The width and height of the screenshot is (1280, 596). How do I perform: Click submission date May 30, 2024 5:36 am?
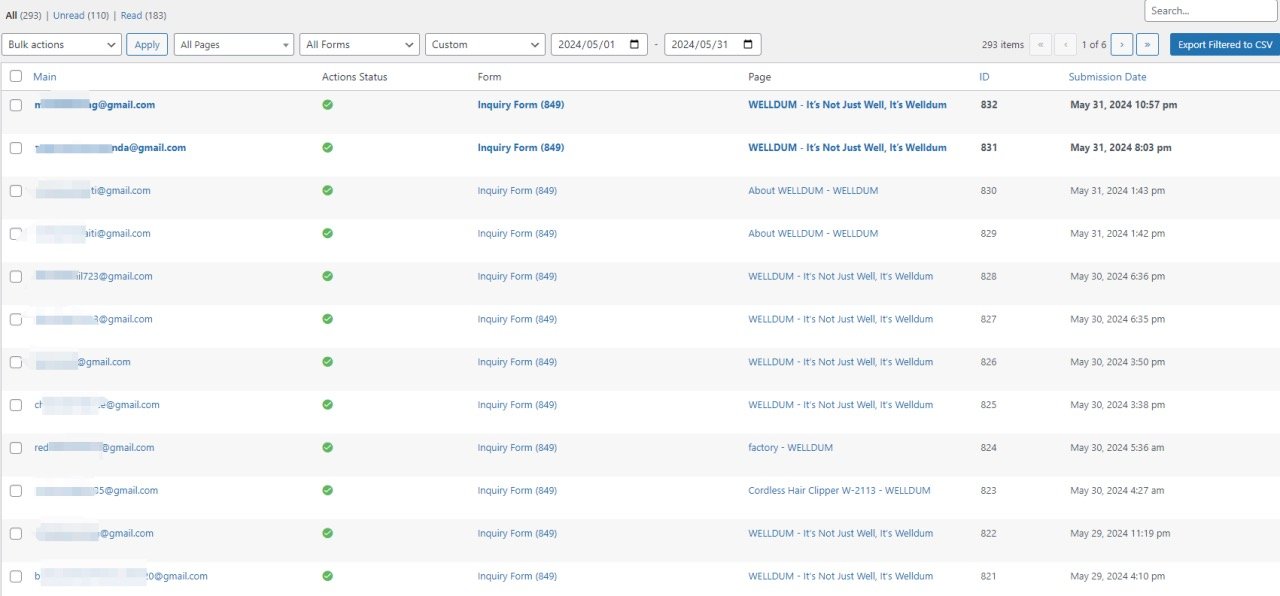point(1117,448)
